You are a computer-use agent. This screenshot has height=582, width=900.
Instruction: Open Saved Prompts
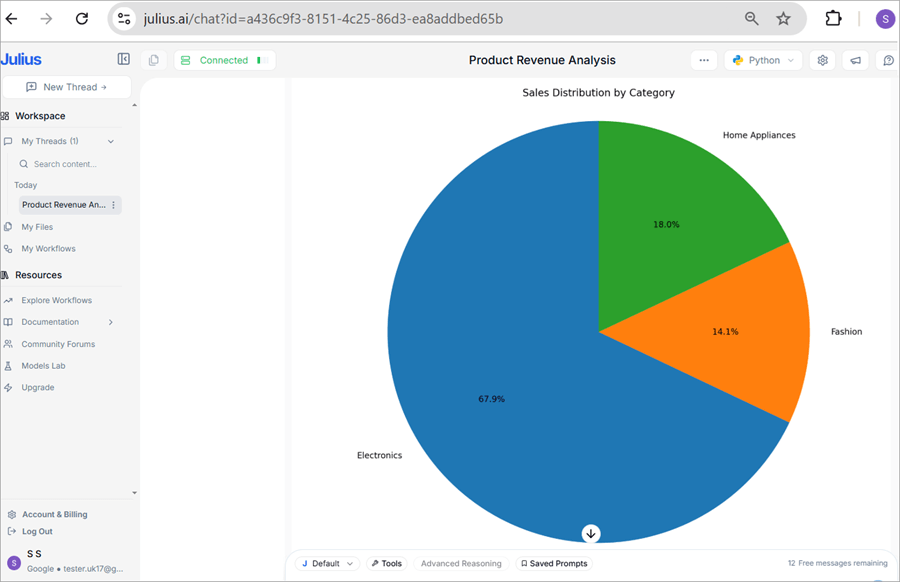[x=554, y=563]
